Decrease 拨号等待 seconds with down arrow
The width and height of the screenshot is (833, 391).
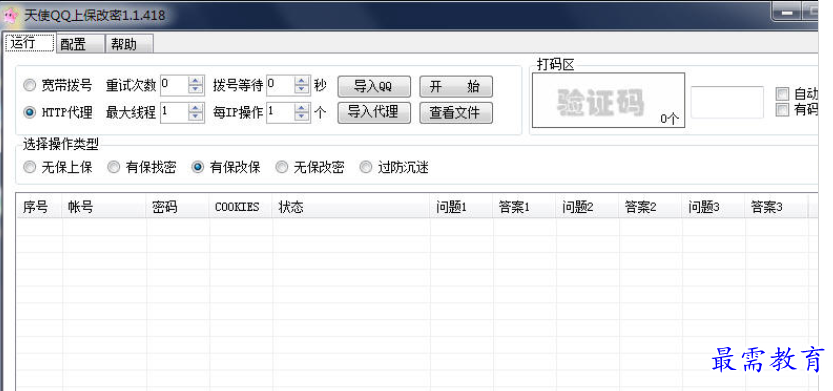pyautogui.click(x=302, y=89)
